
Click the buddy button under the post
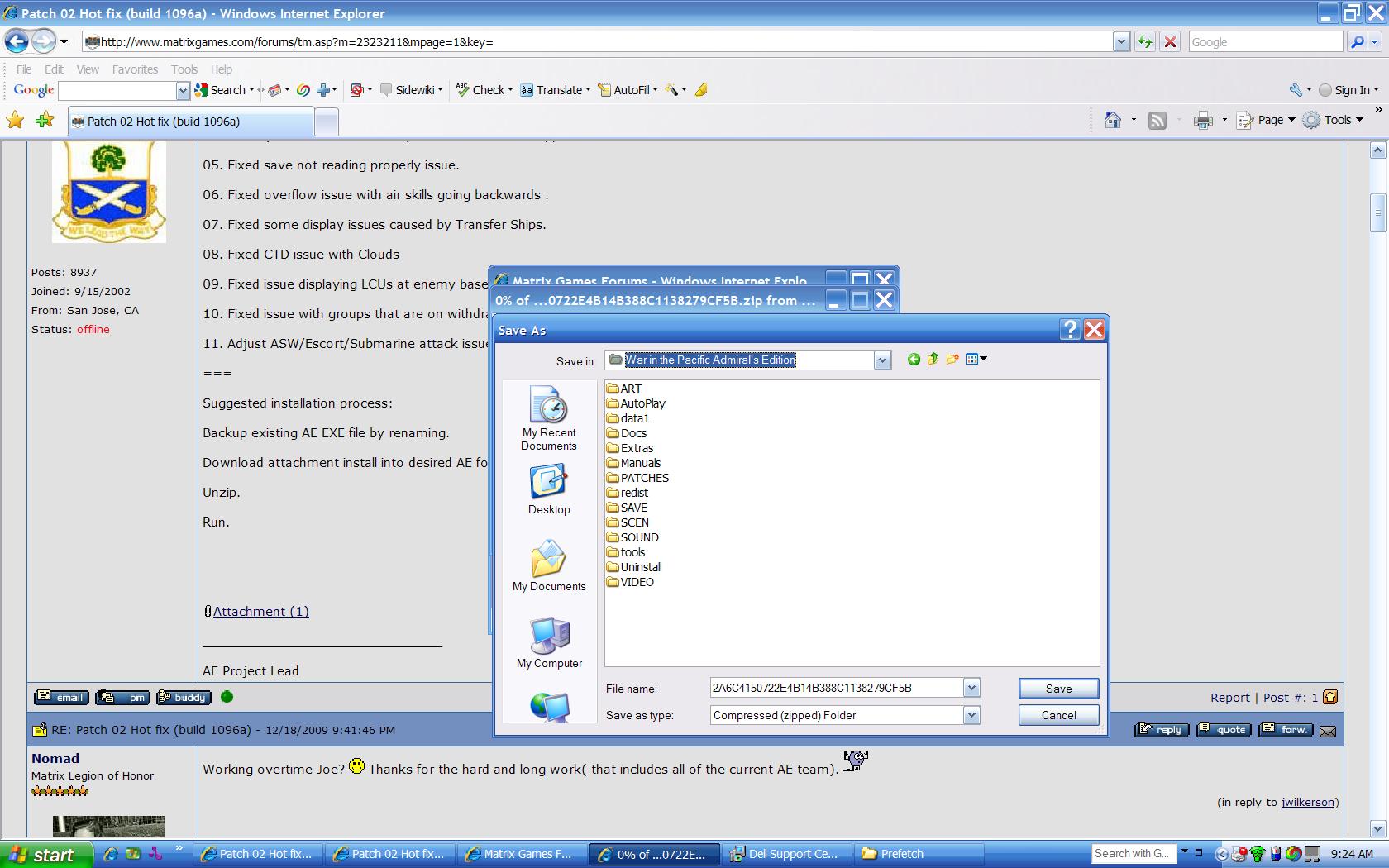point(184,697)
